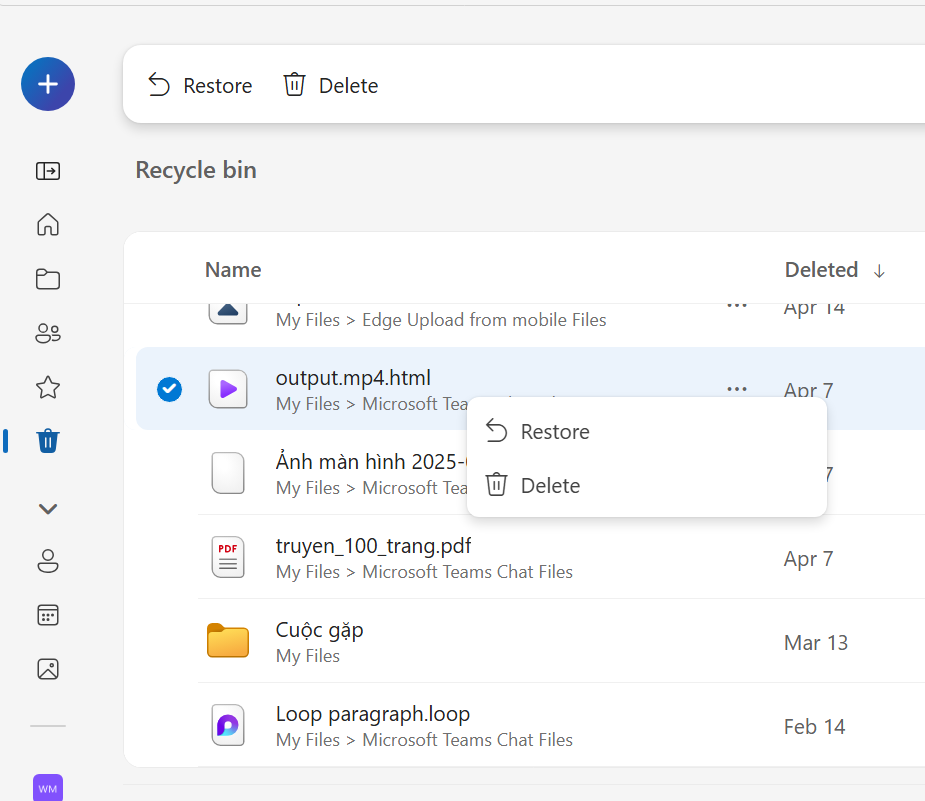Open Favorites star icon in sidebar
The width and height of the screenshot is (925, 801).
coord(48,388)
